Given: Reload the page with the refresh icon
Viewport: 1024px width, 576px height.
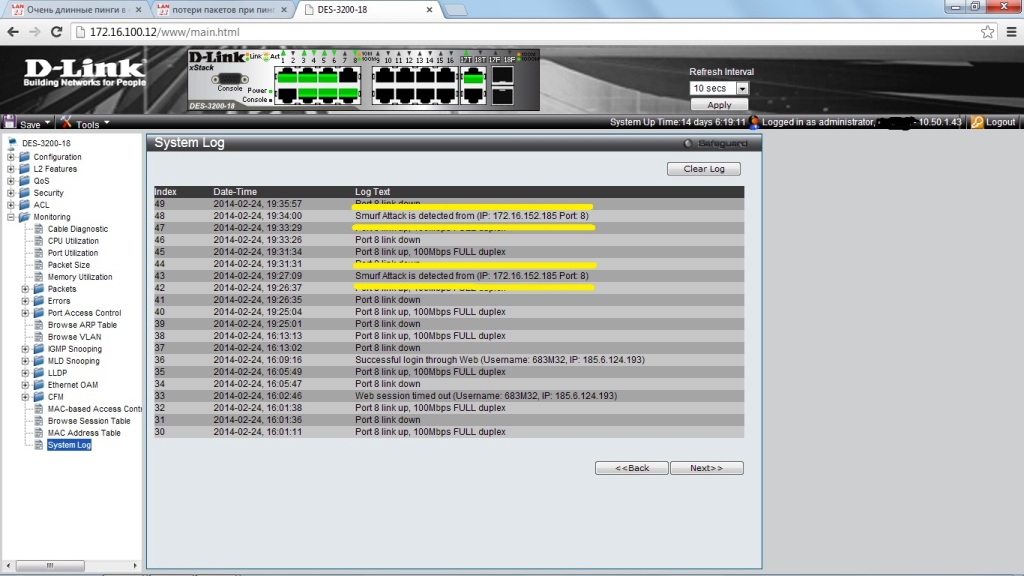Looking at the screenshot, I should pyautogui.click(x=57, y=32).
